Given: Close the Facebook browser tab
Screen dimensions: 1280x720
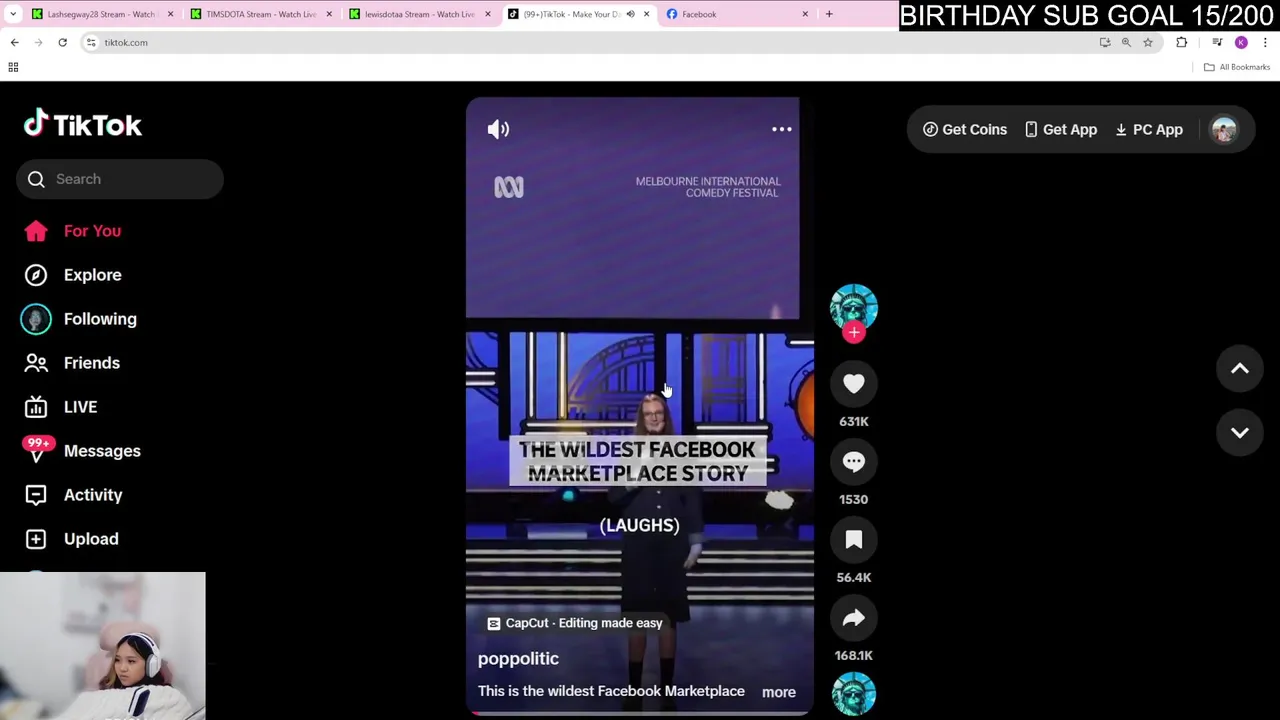Looking at the screenshot, I should tap(805, 14).
